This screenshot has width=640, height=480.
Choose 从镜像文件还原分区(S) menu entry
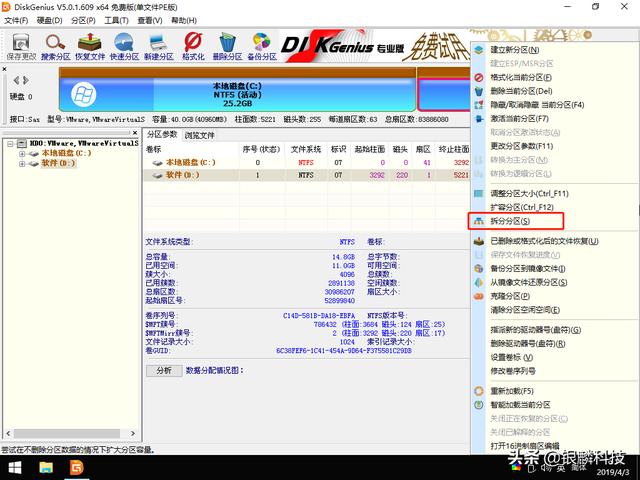(x=554, y=282)
